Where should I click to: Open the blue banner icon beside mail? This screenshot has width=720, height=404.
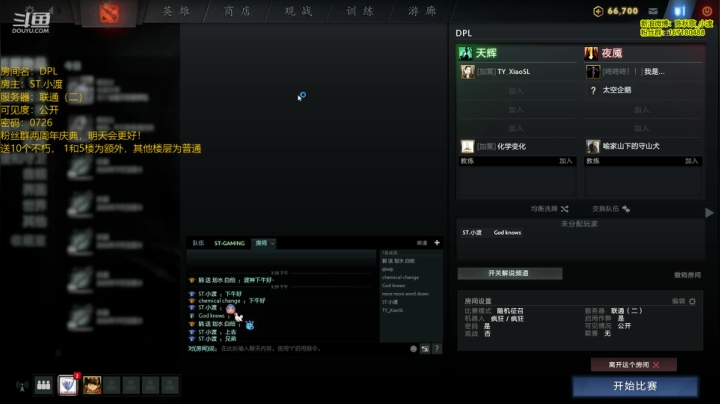click(680, 11)
